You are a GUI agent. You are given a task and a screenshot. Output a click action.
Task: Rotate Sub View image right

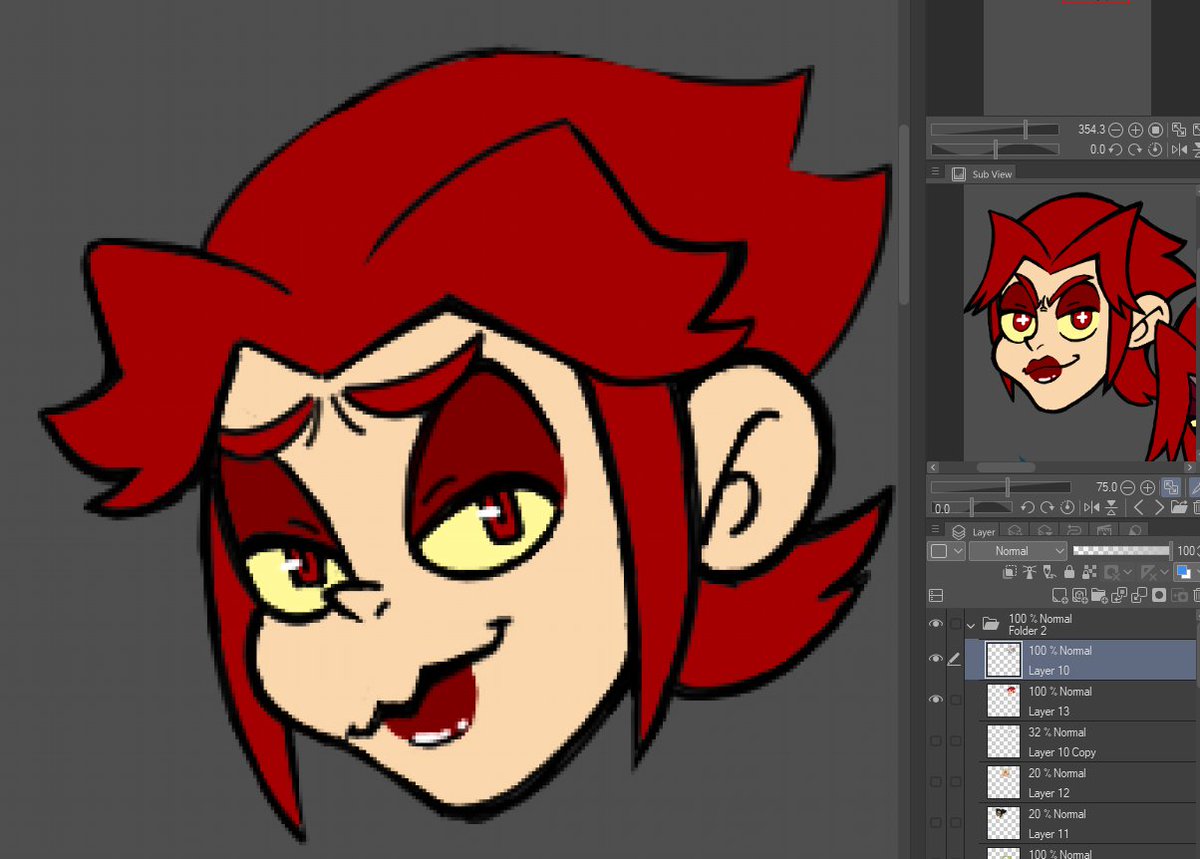coord(1047,508)
